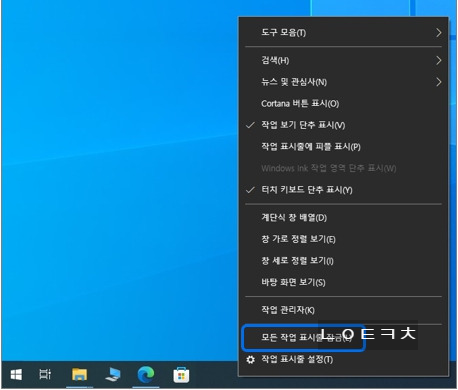Uncheck 터치 키보드 단추 표시(Y)
The height and width of the screenshot is (390, 458).
pos(343,190)
